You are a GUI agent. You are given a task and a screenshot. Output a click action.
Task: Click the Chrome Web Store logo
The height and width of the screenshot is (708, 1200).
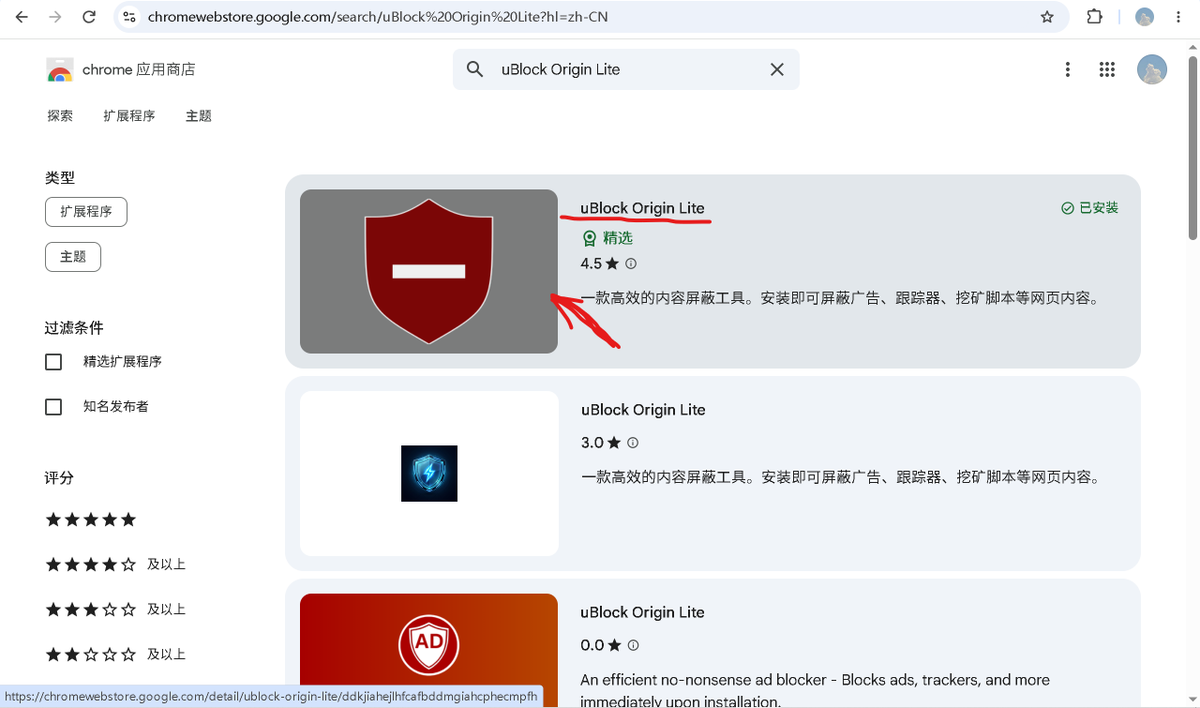coord(60,70)
